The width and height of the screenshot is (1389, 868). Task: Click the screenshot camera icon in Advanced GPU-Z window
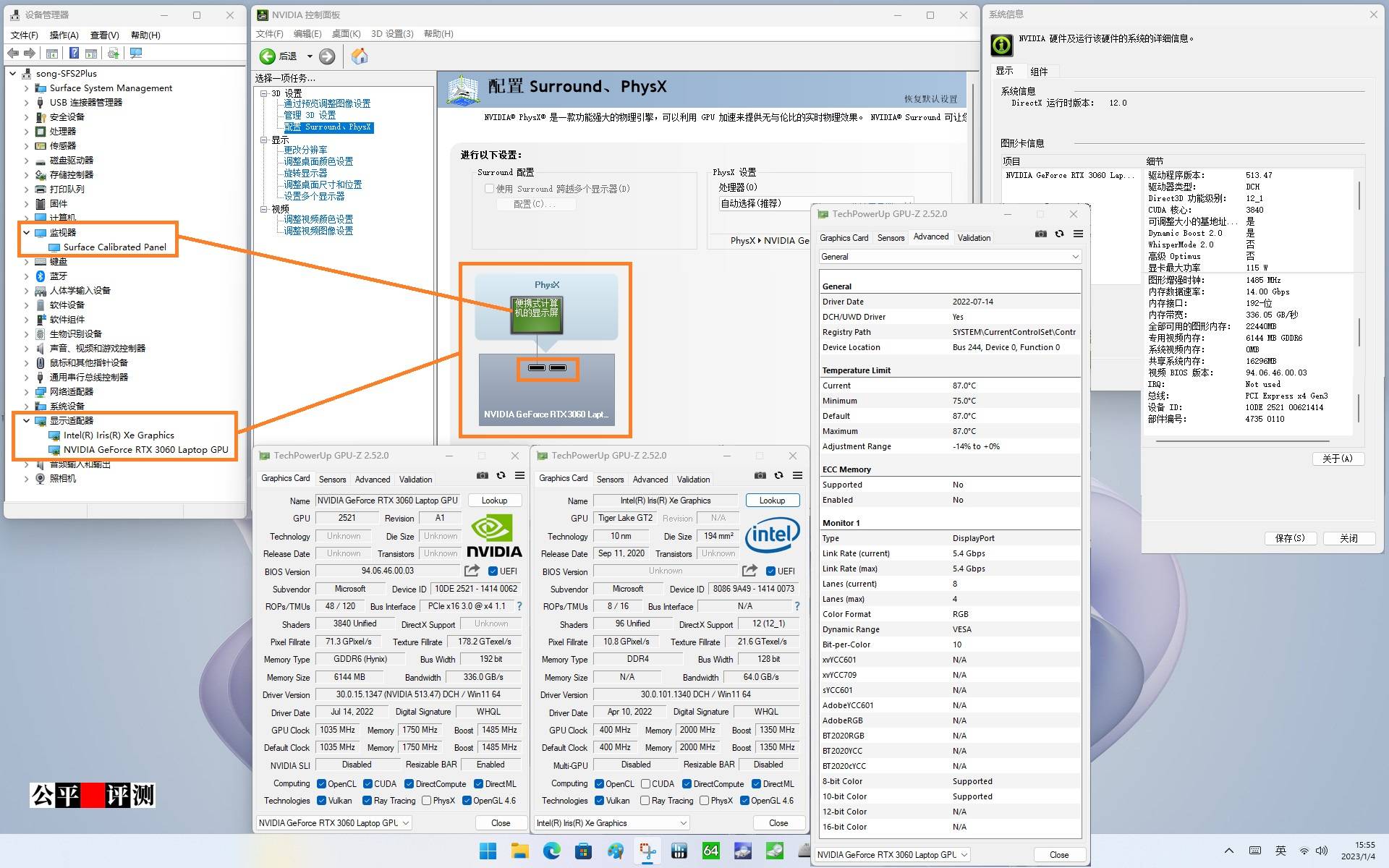click(1040, 234)
